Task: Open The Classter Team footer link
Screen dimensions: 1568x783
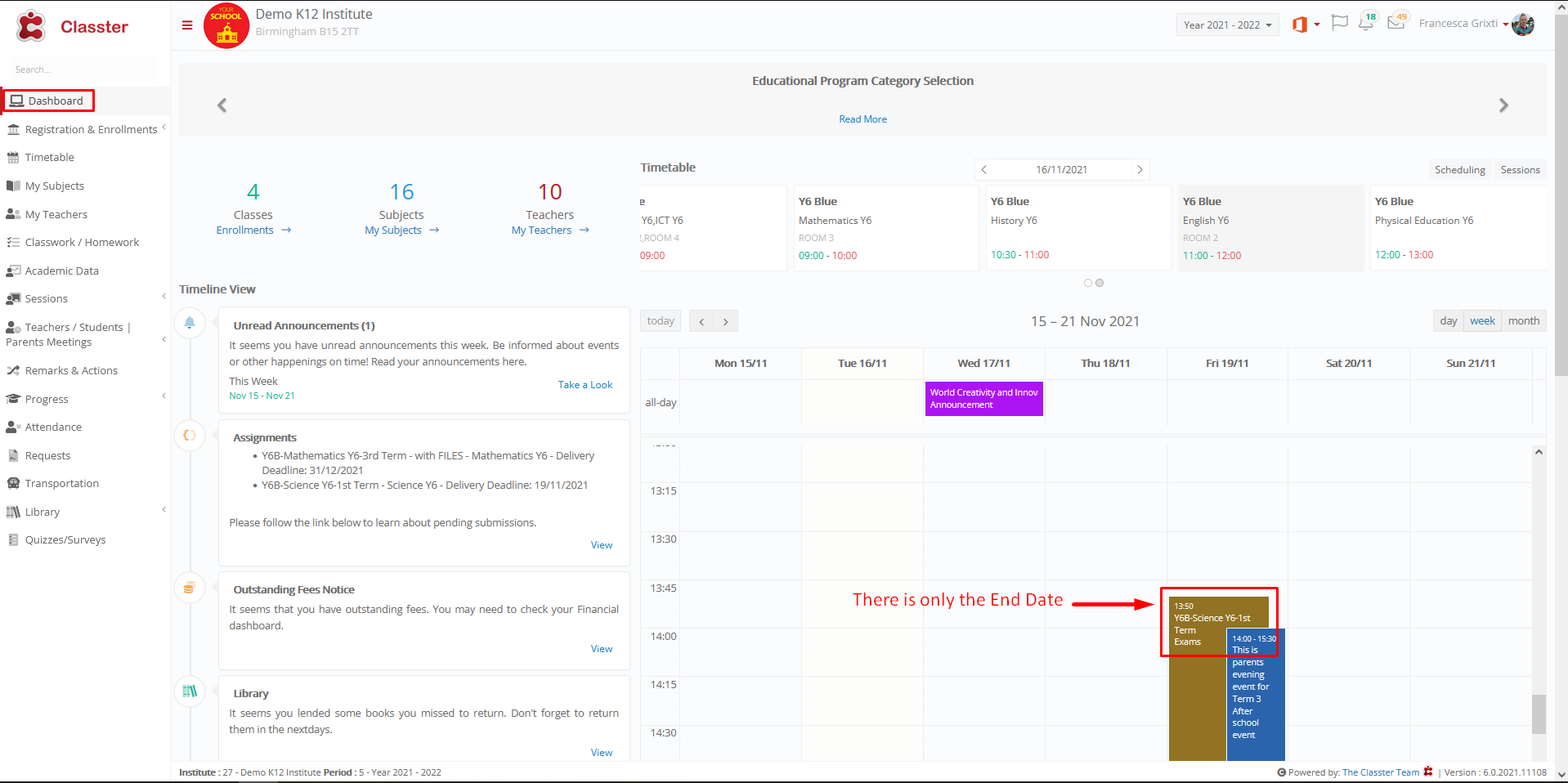Action: pyautogui.click(x=1381, y=772)
